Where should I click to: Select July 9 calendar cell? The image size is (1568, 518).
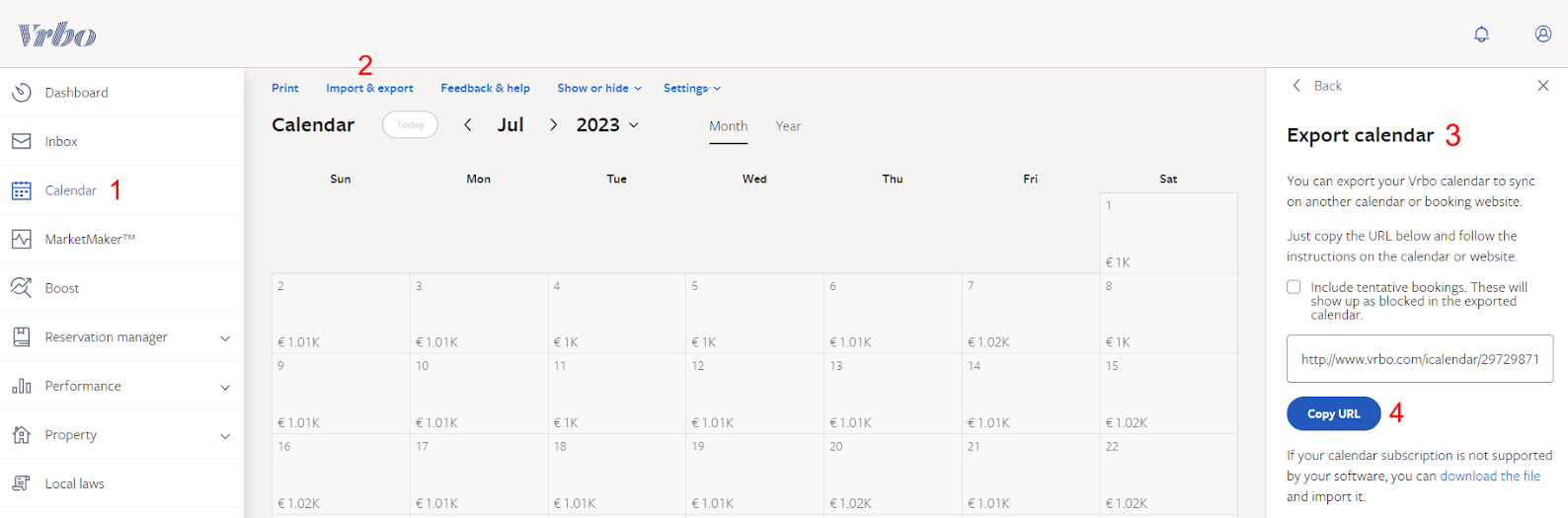tap(341, 394)
